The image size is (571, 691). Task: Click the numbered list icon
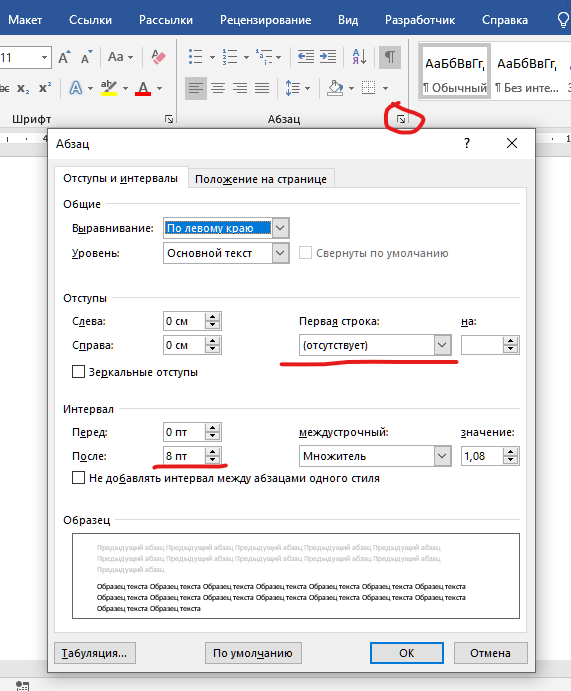pos(230,57)
